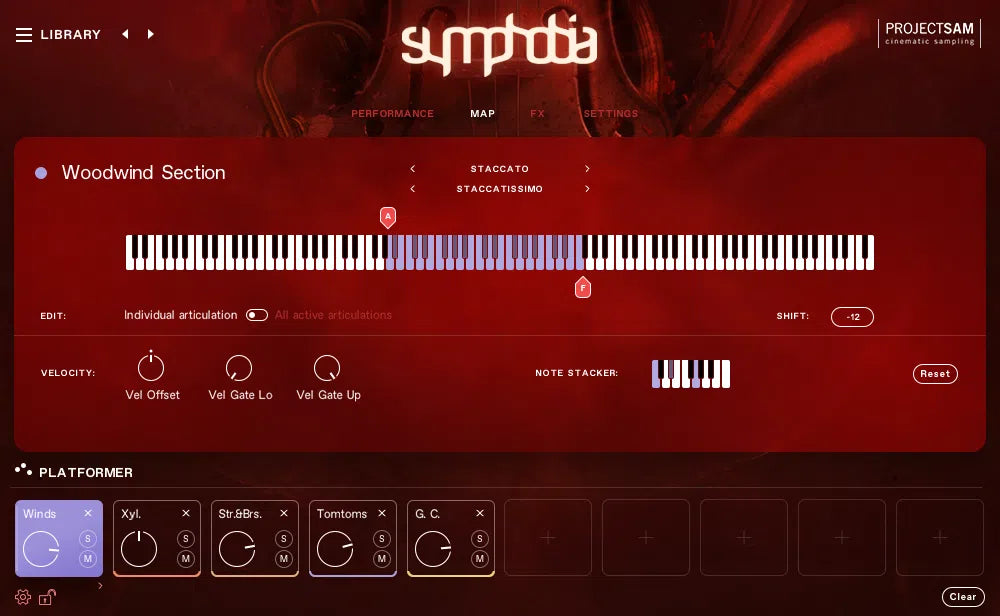Click the left arrow beside LIBRARY
Image resolution: width=1000 pixels, height=616 pixels.
[125, 34]
